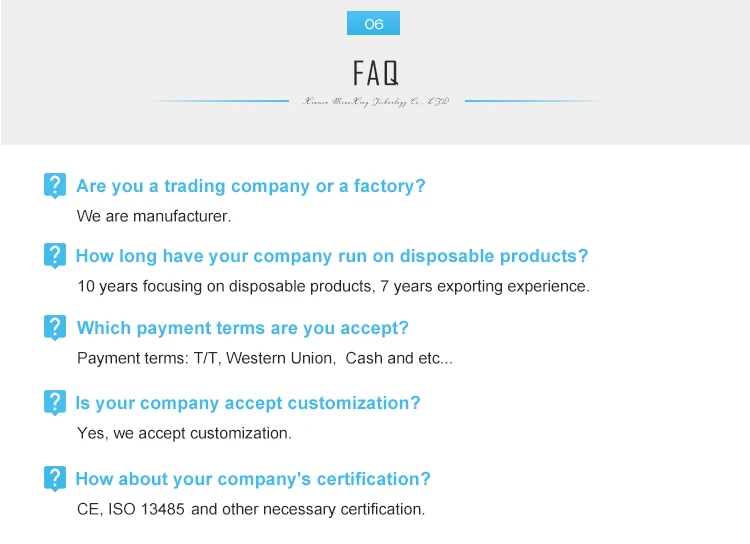Select 'Are you a trading company or a factory?' heading
The height and width of the screenshot is (544, 750).
coord(251,186)
